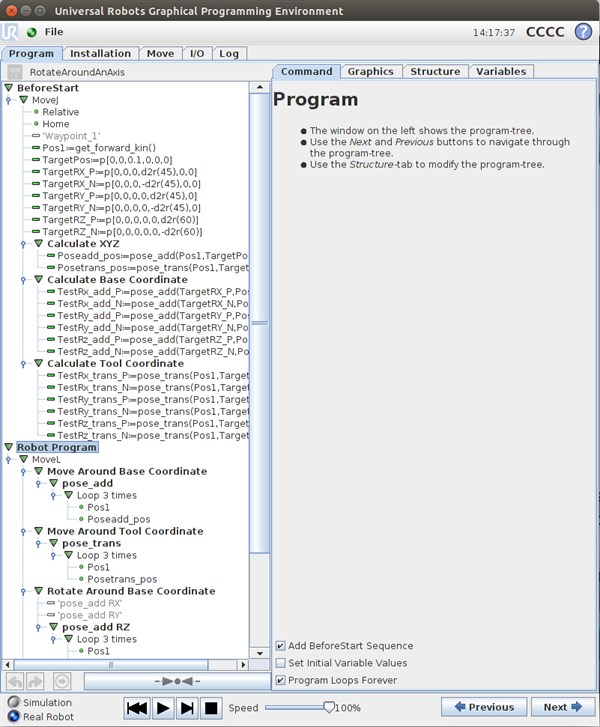
Task: Enable Set Initial Variable Values checkbox
Action: [281, 663]
